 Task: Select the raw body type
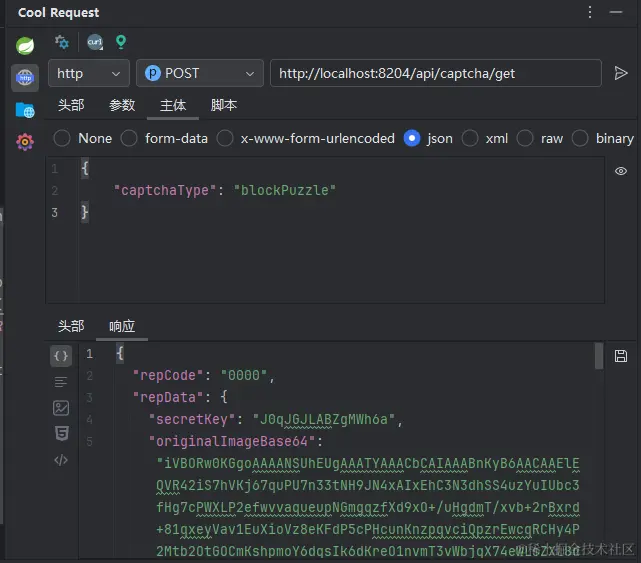(540, 138)
